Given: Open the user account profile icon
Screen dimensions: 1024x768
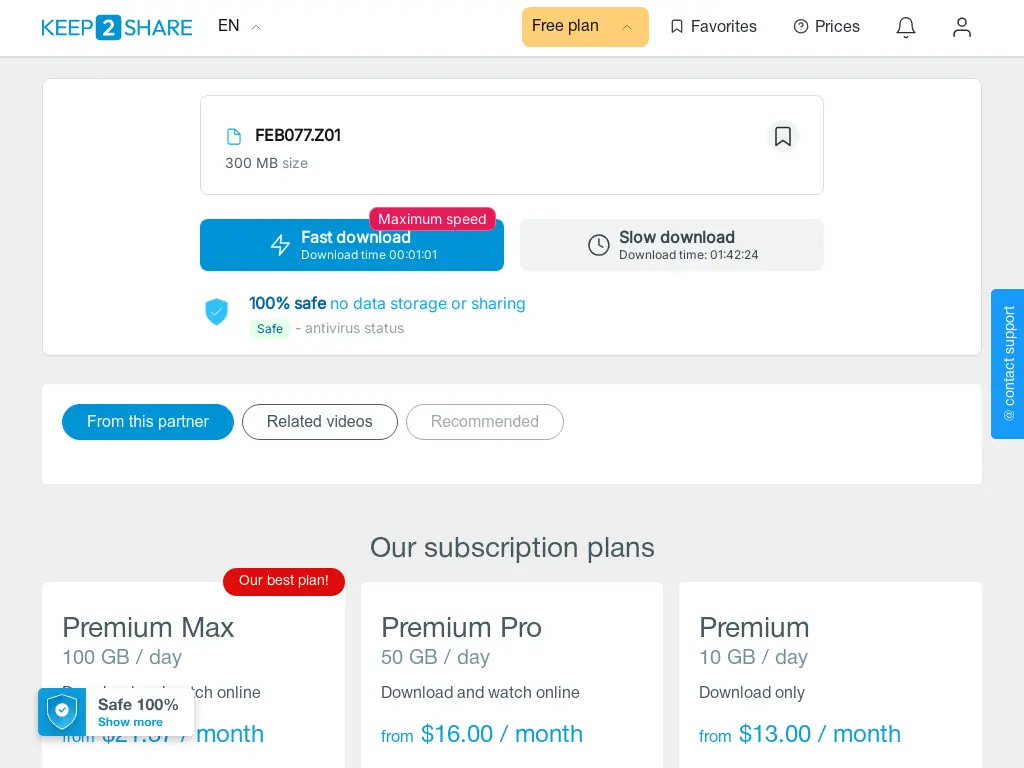Looking at the screenshot, I should [x=961, y=27].
